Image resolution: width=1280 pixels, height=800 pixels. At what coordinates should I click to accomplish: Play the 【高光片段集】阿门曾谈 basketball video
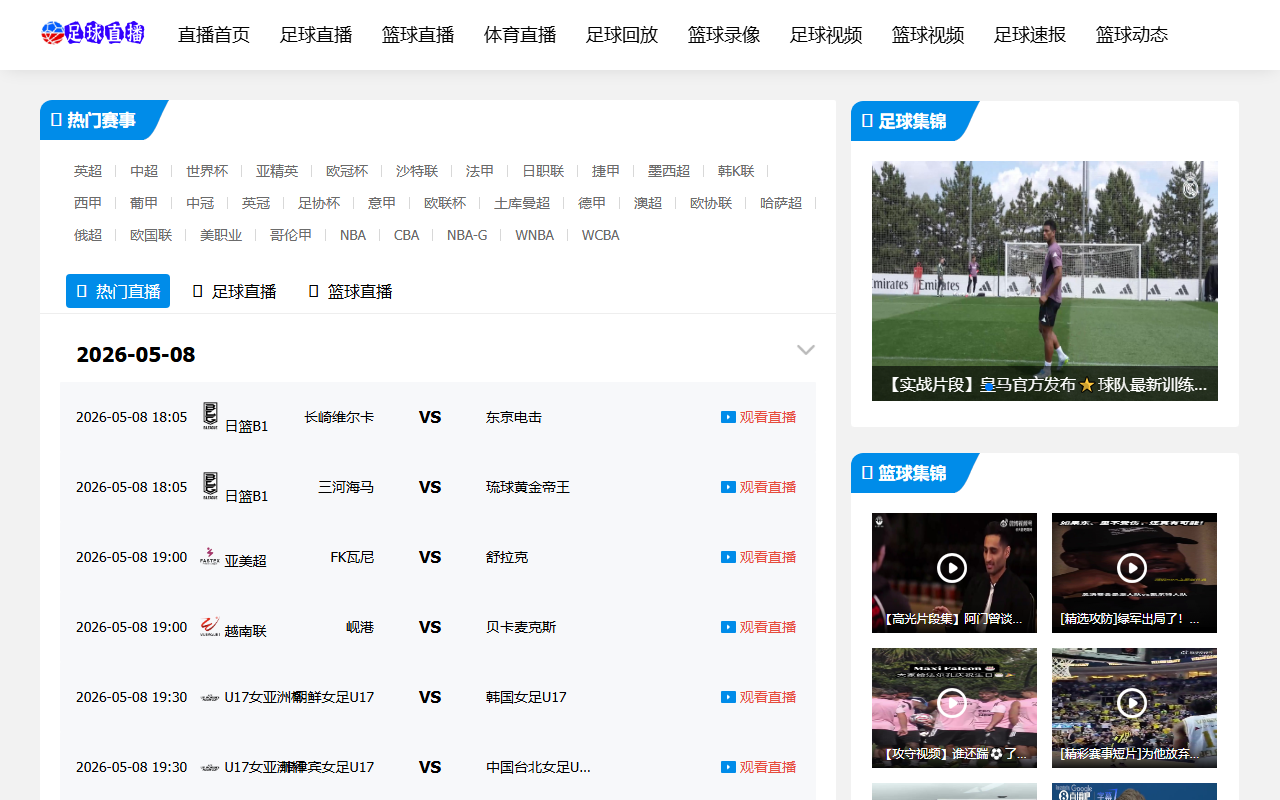954,573
